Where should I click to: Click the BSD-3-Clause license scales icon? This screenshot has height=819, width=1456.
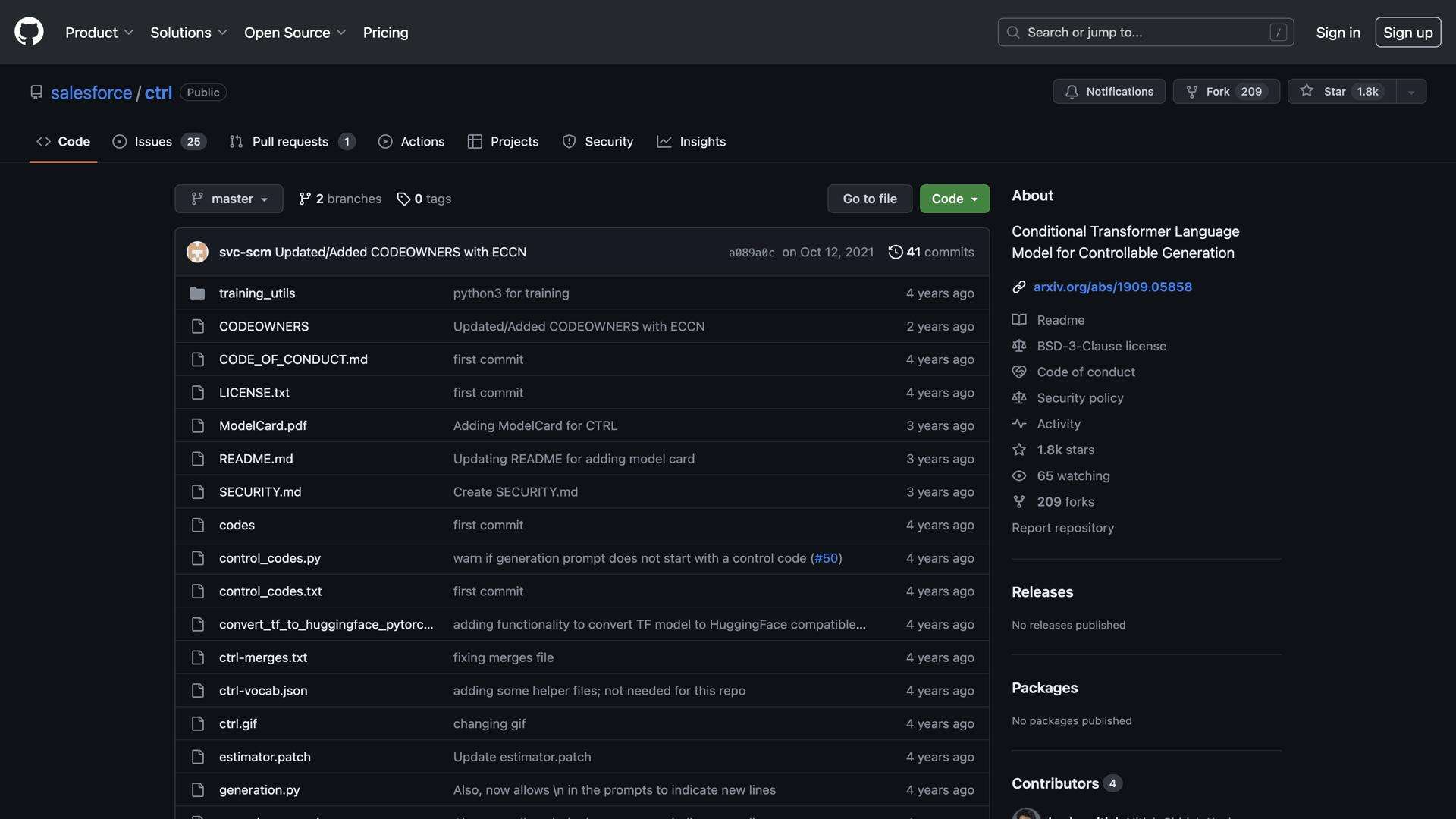(x=1018, y=346)
